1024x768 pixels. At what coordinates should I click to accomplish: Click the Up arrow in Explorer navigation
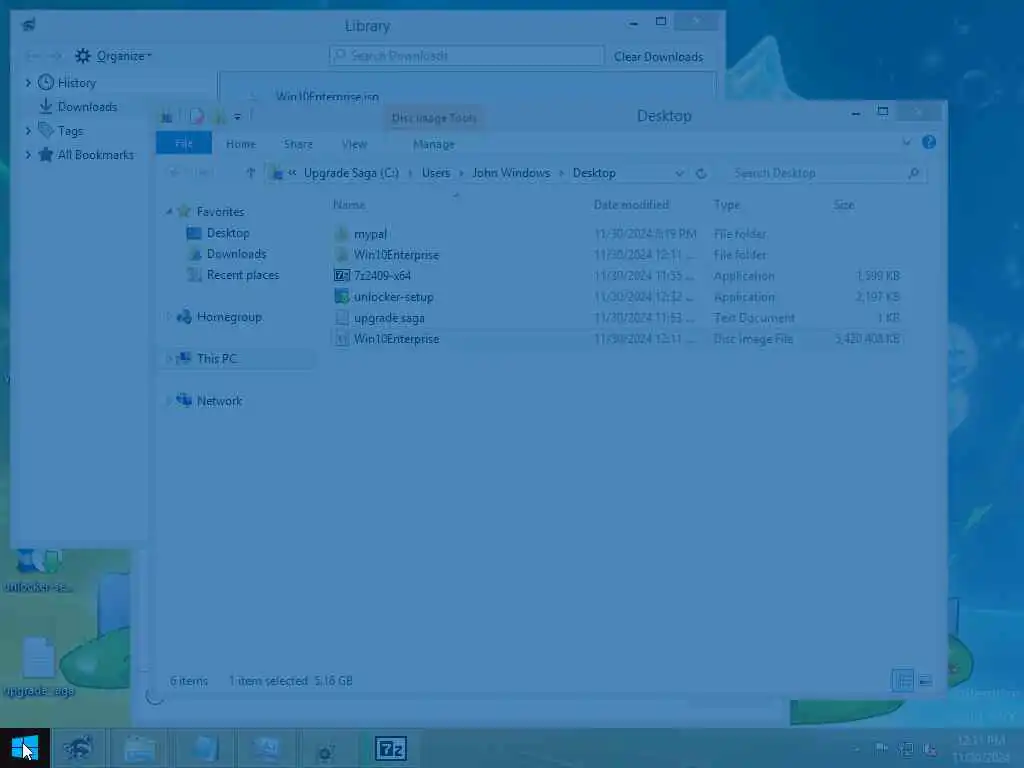coord(250,173)
